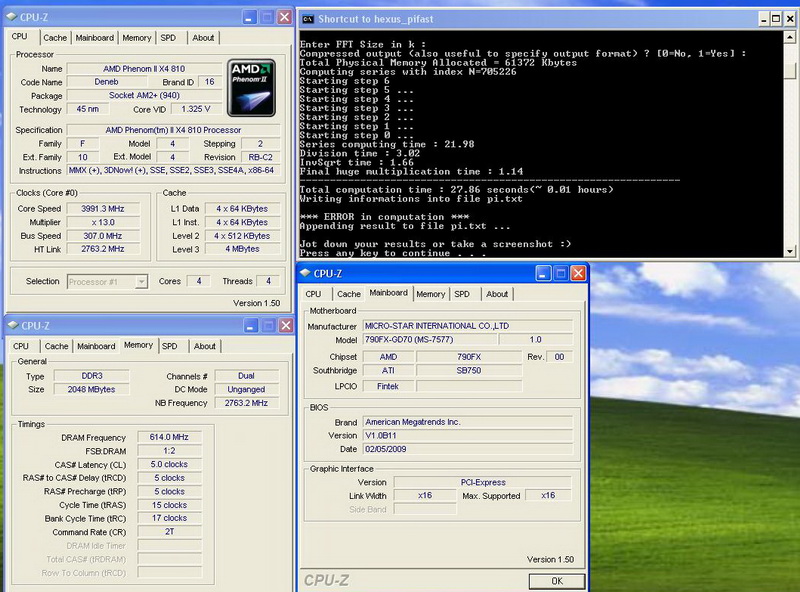The height and width of the screenshot is (592, 800).
Task: Switch to Cache tab in Memory window
Action: pos(56,346)
